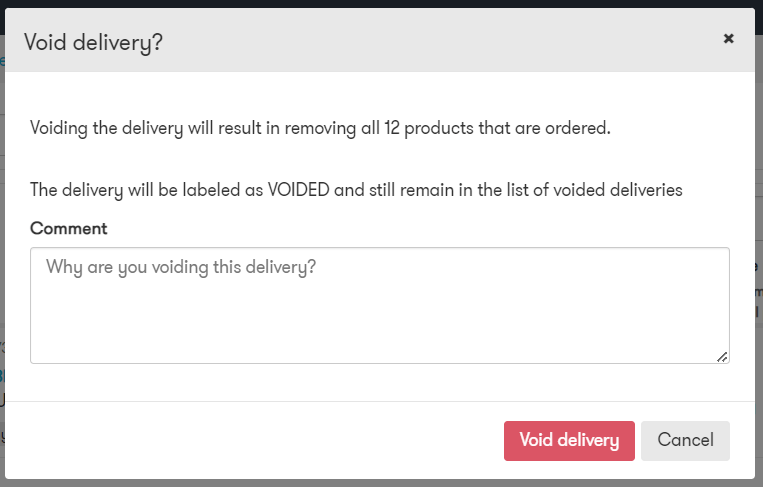
Task: Cancel the void delivery dialog
Action: pos(685,441)
